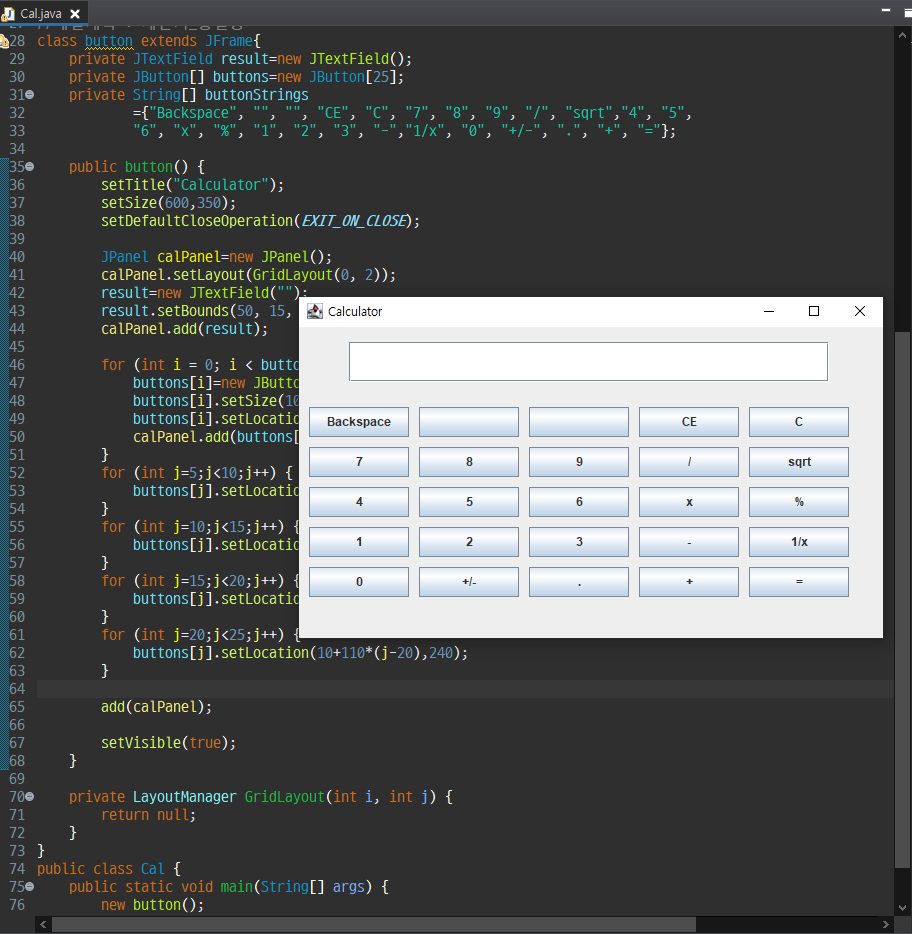Image resolution: width=912 pixels, height=934 pixels.
Task: Minimize the editor view using the top-right icon
Action: point(886,10)
